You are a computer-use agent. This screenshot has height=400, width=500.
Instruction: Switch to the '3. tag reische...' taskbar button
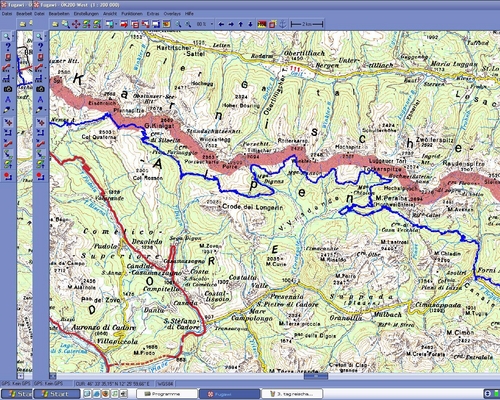pyautogui.click(x=292, y=394)
